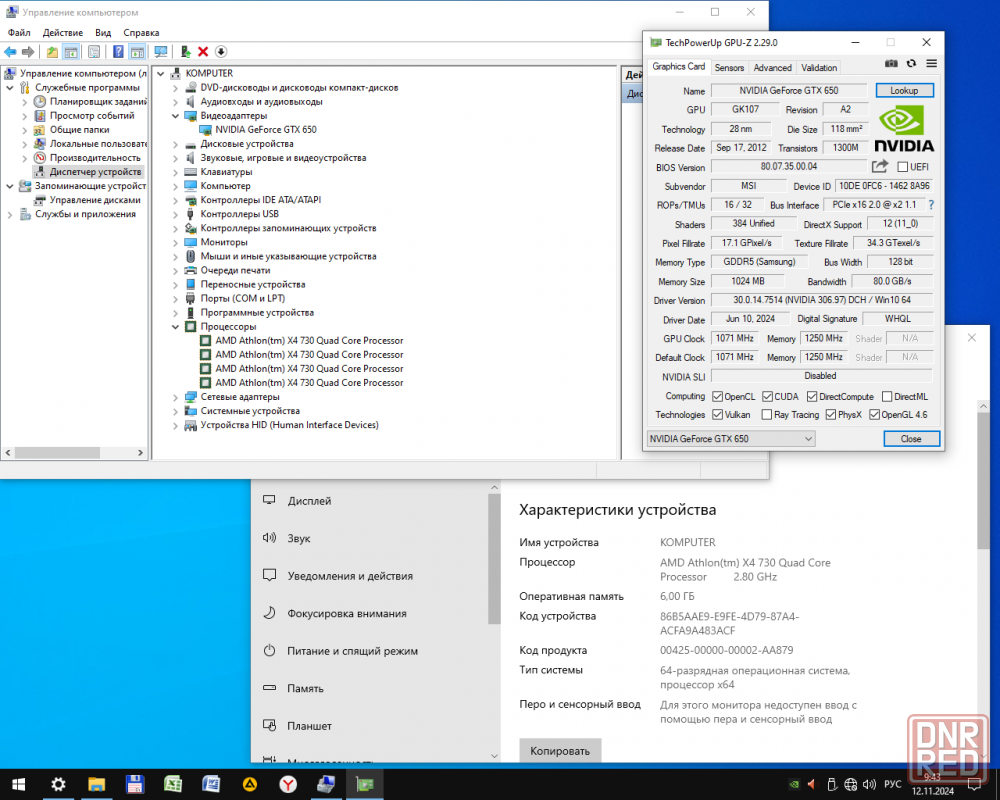Switch to Sensors tab in GPU-Z
The image size is (1000, 800).
pos(729,68)
